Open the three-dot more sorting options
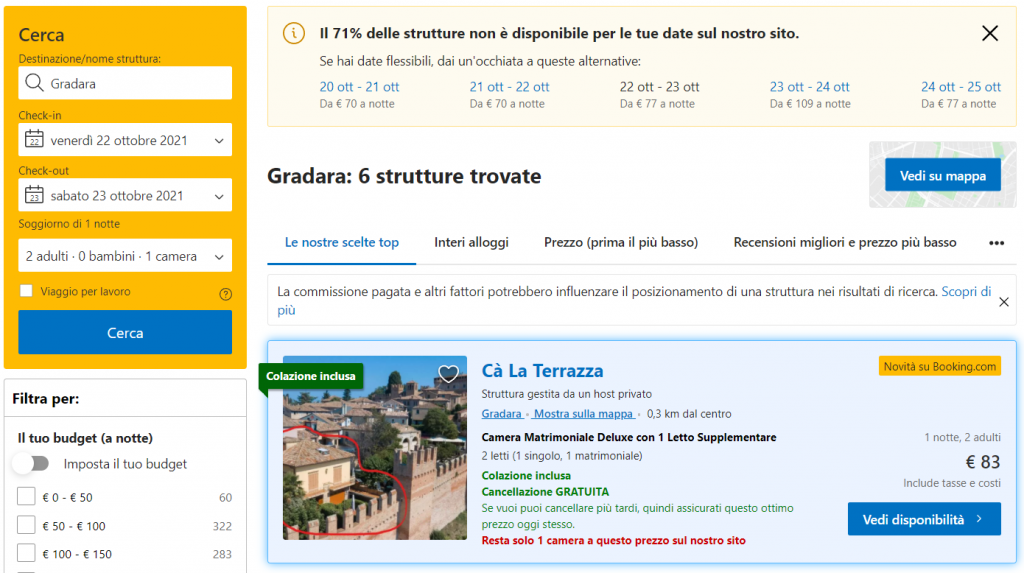This screenshot has width=1024, height=573. pos(996,243)
